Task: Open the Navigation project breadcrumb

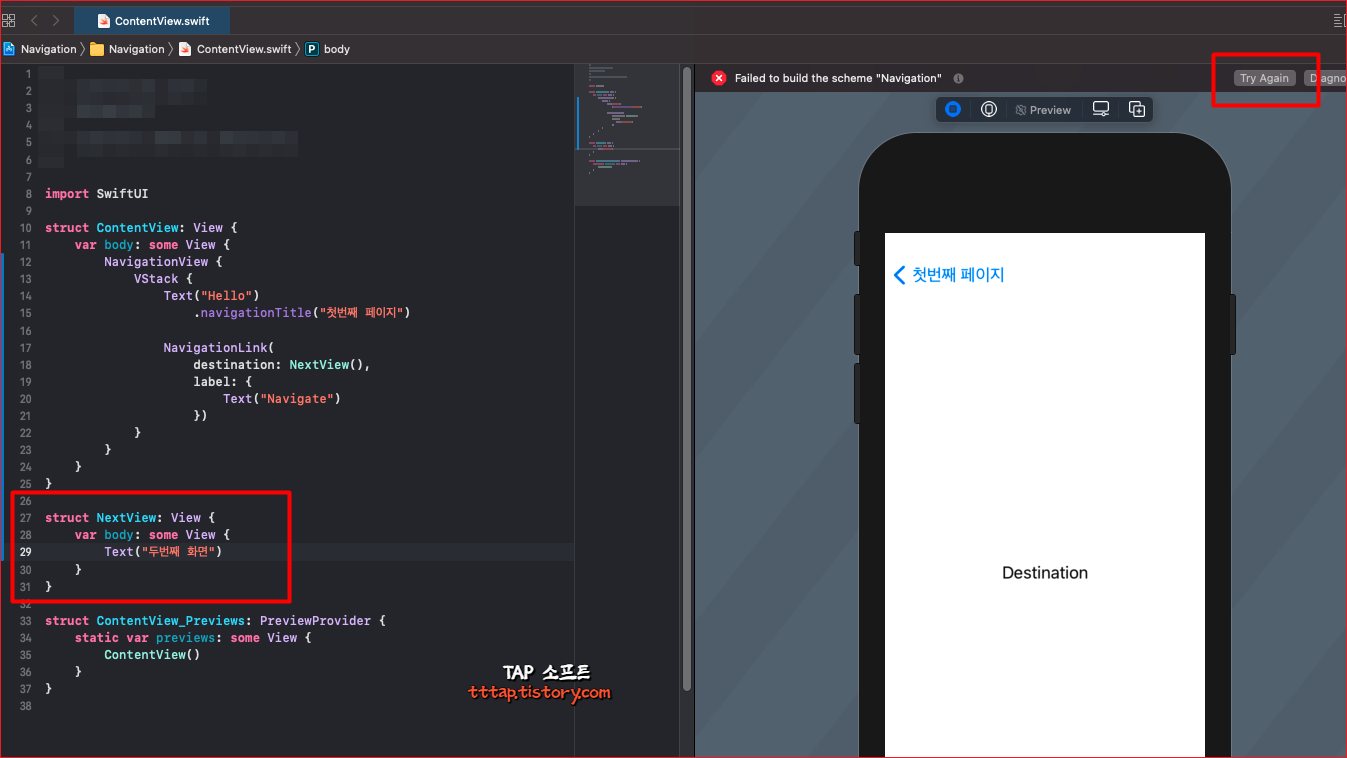Action: [40, 49]
